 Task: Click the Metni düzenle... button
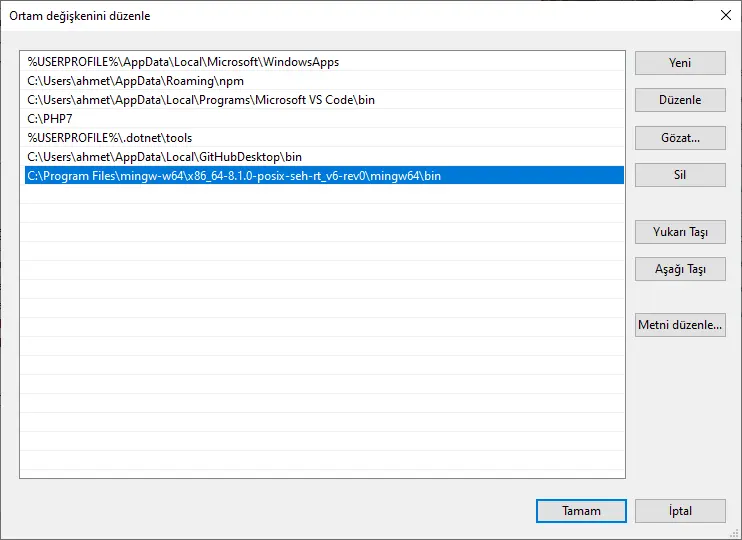pos(680,325)
